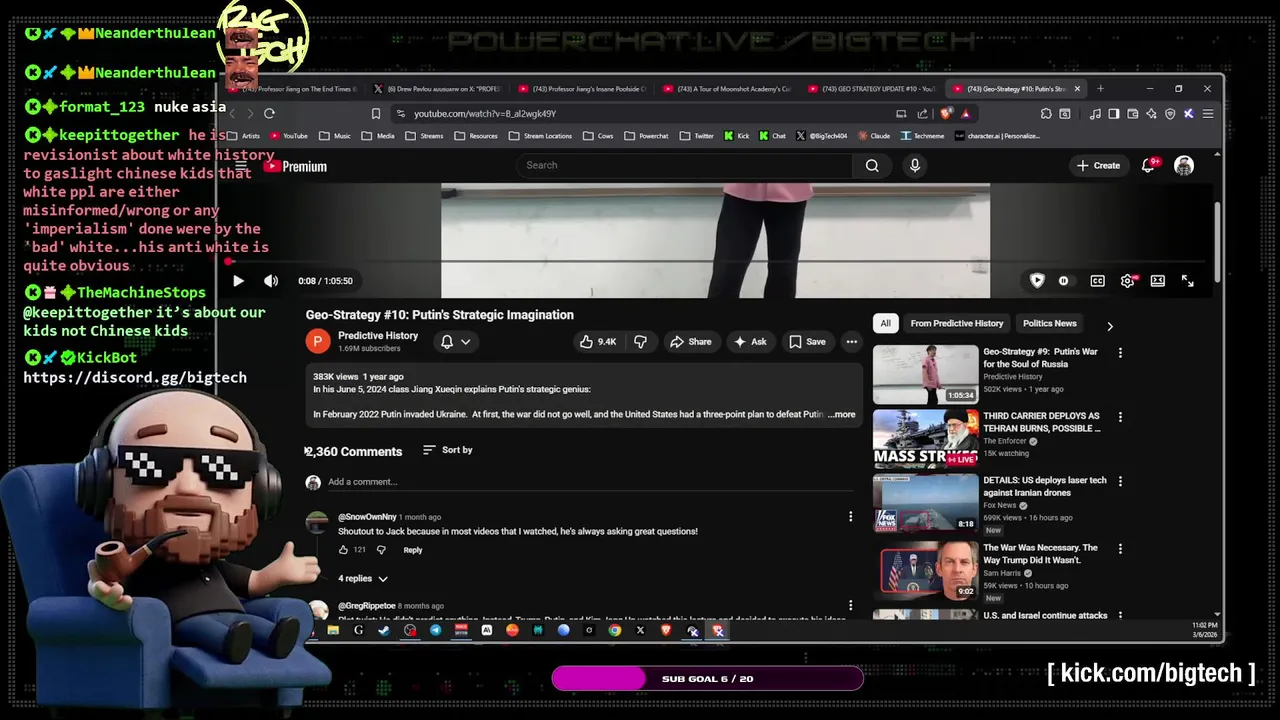Reply to SnowOwnNny's comment
The height and width of the screenshot is (720, 1280).
tap(413, 550)
